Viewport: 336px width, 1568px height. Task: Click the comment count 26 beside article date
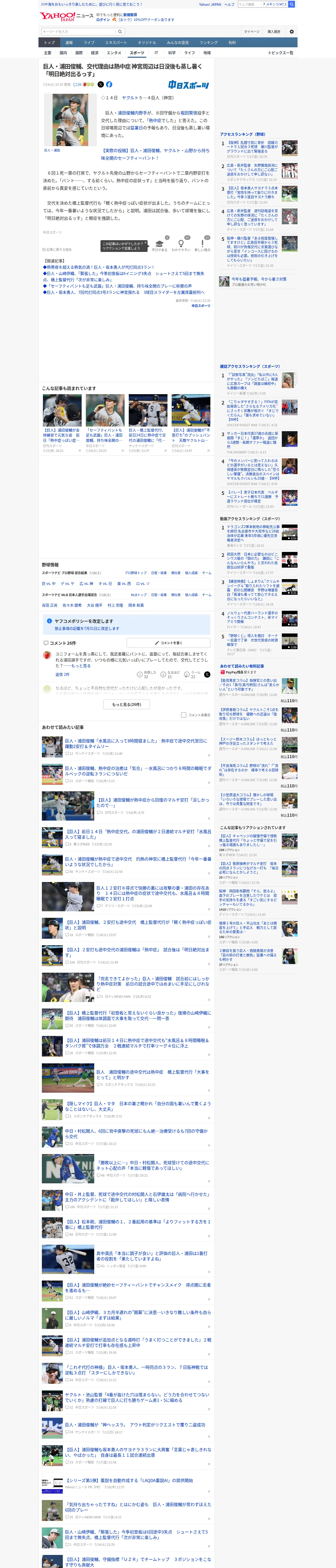77,85
